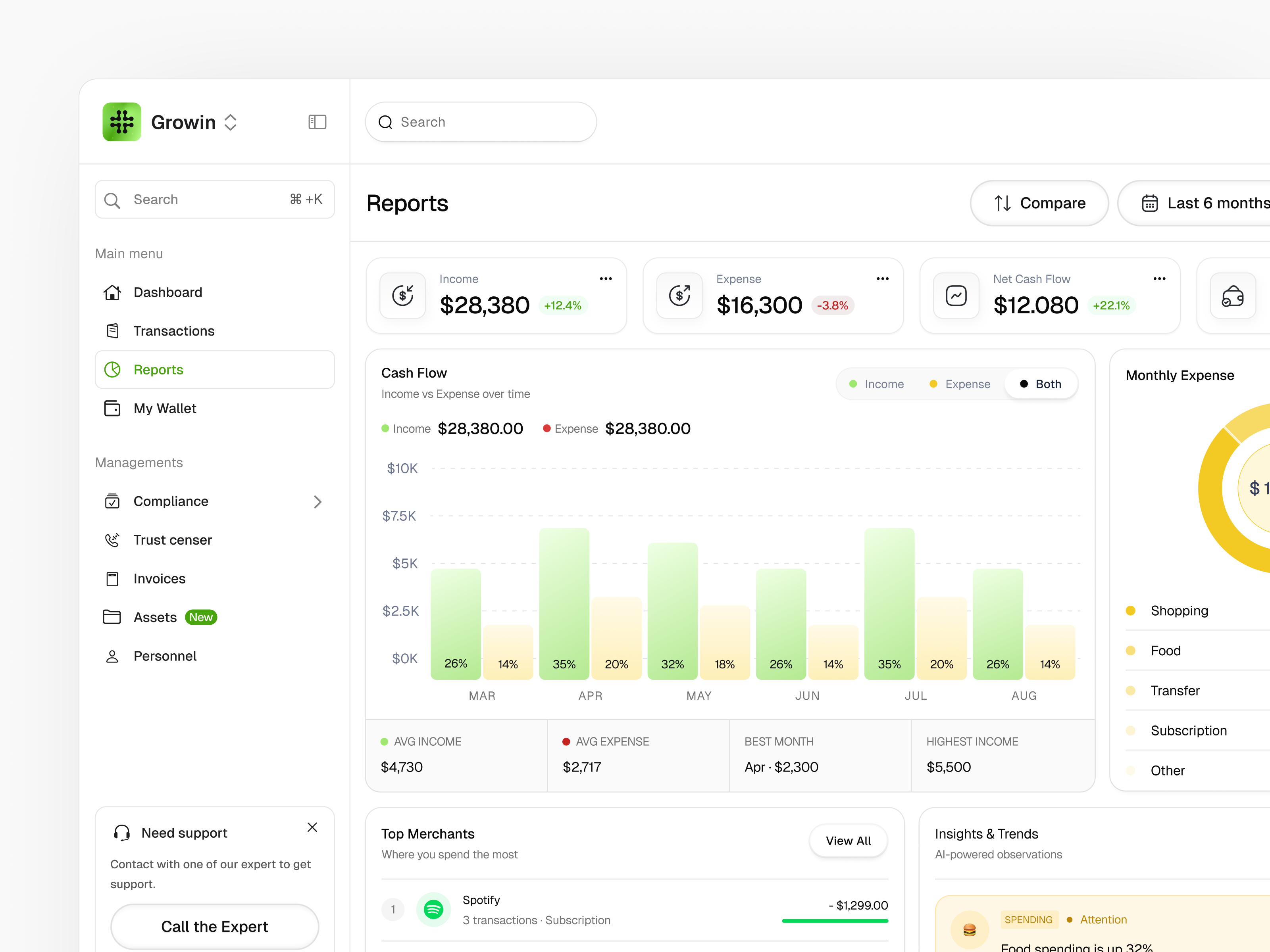This screenshot has height=952, width=1270.
Task: Open Net Cash Flow three-dot menu
Action: coord(1159,279)
